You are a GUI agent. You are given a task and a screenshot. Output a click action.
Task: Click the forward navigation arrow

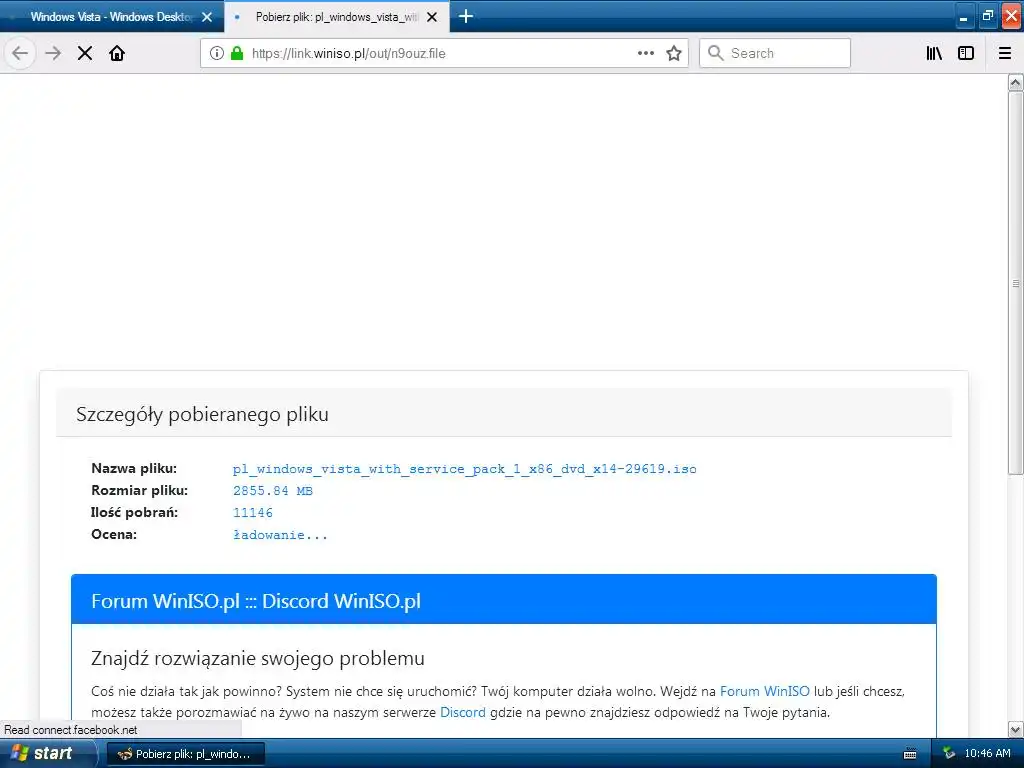pos(53,54)
